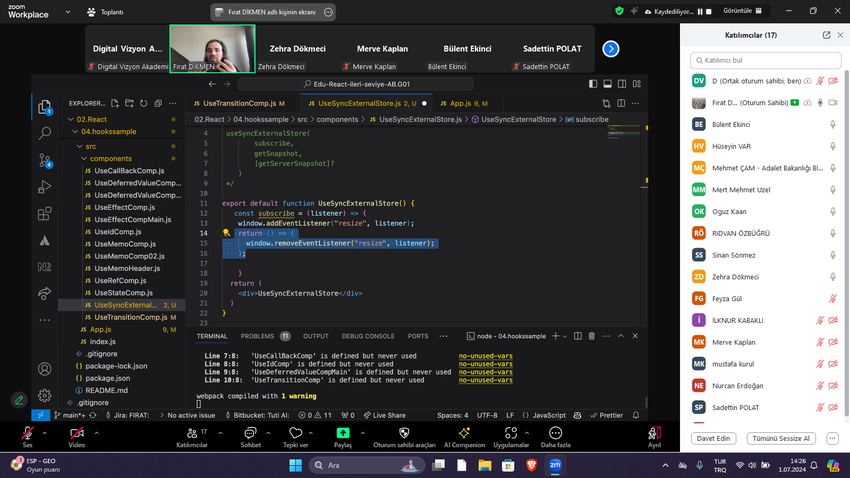The height and width of the screenshot is (478, 850).
Task: Toggle Bülent Ekinci's microphone in participants list
Action: point(833,125)
